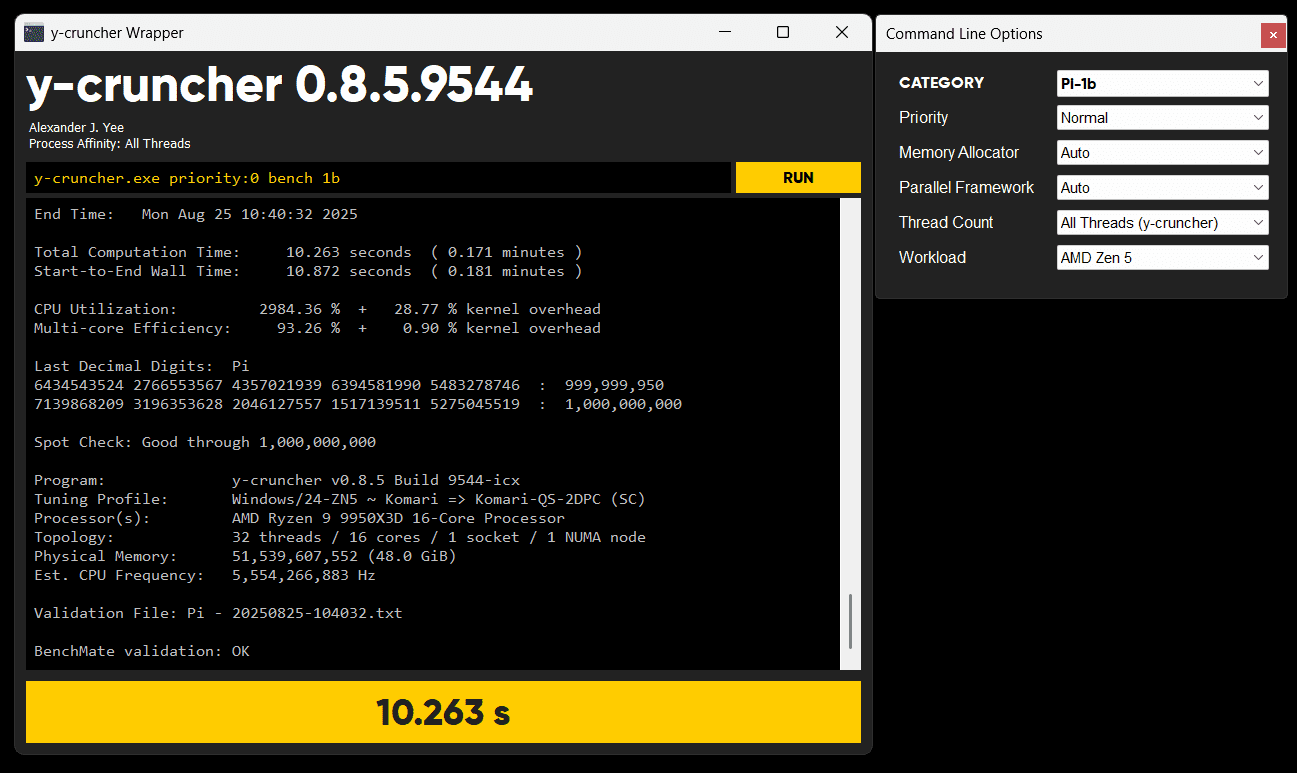The height and width of the screenshot is (773, 1297).
Task: Close the y-cruncher Wrapper window
Action: point(842,33)
